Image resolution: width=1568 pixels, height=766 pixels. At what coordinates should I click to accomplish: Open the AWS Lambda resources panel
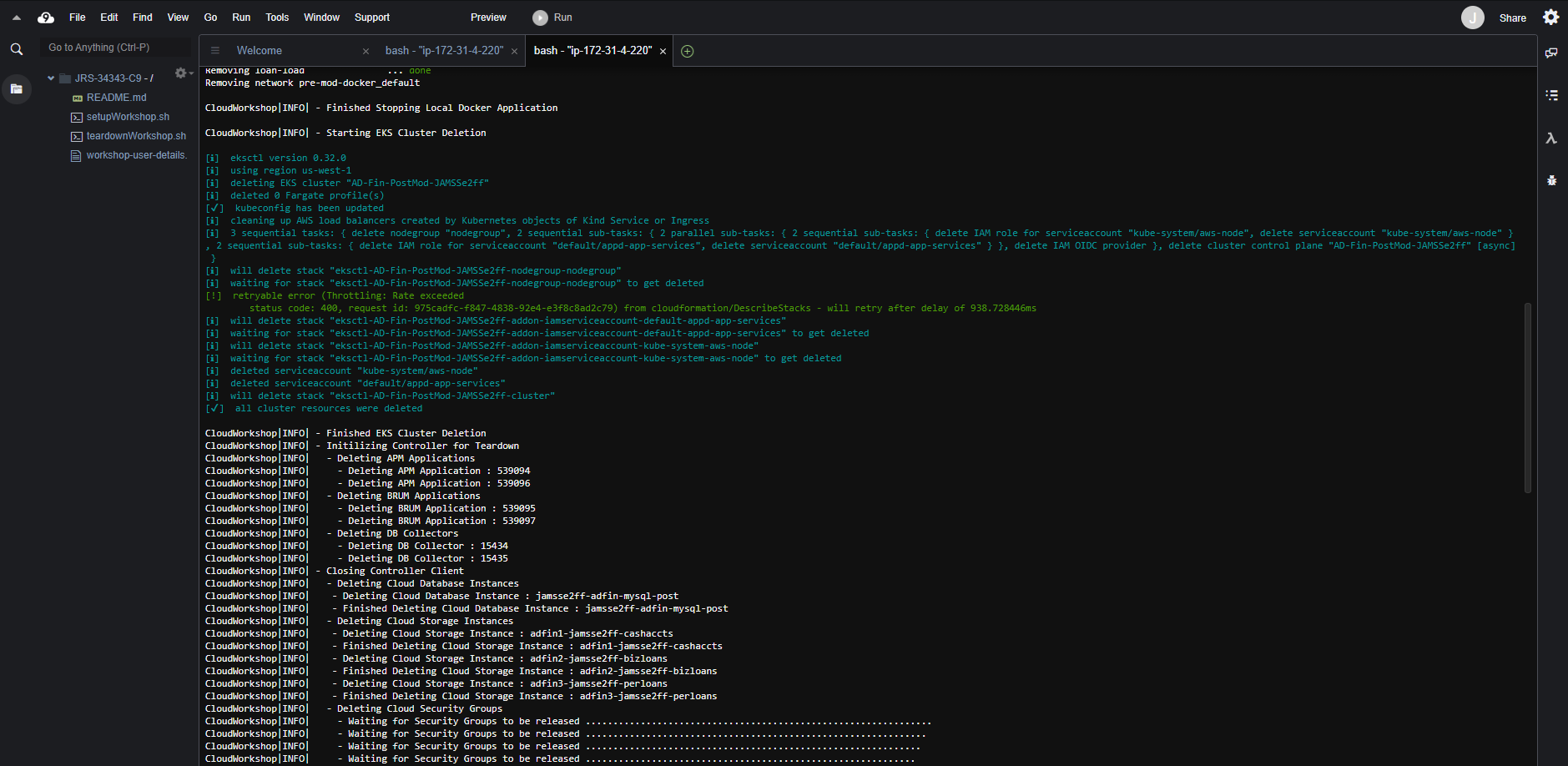(1551, 139)
